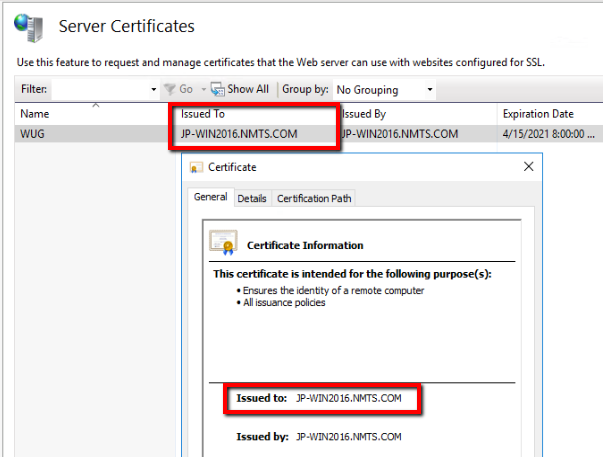Click inside the Filter text field
603x457 pixels.
pos(101,90)
